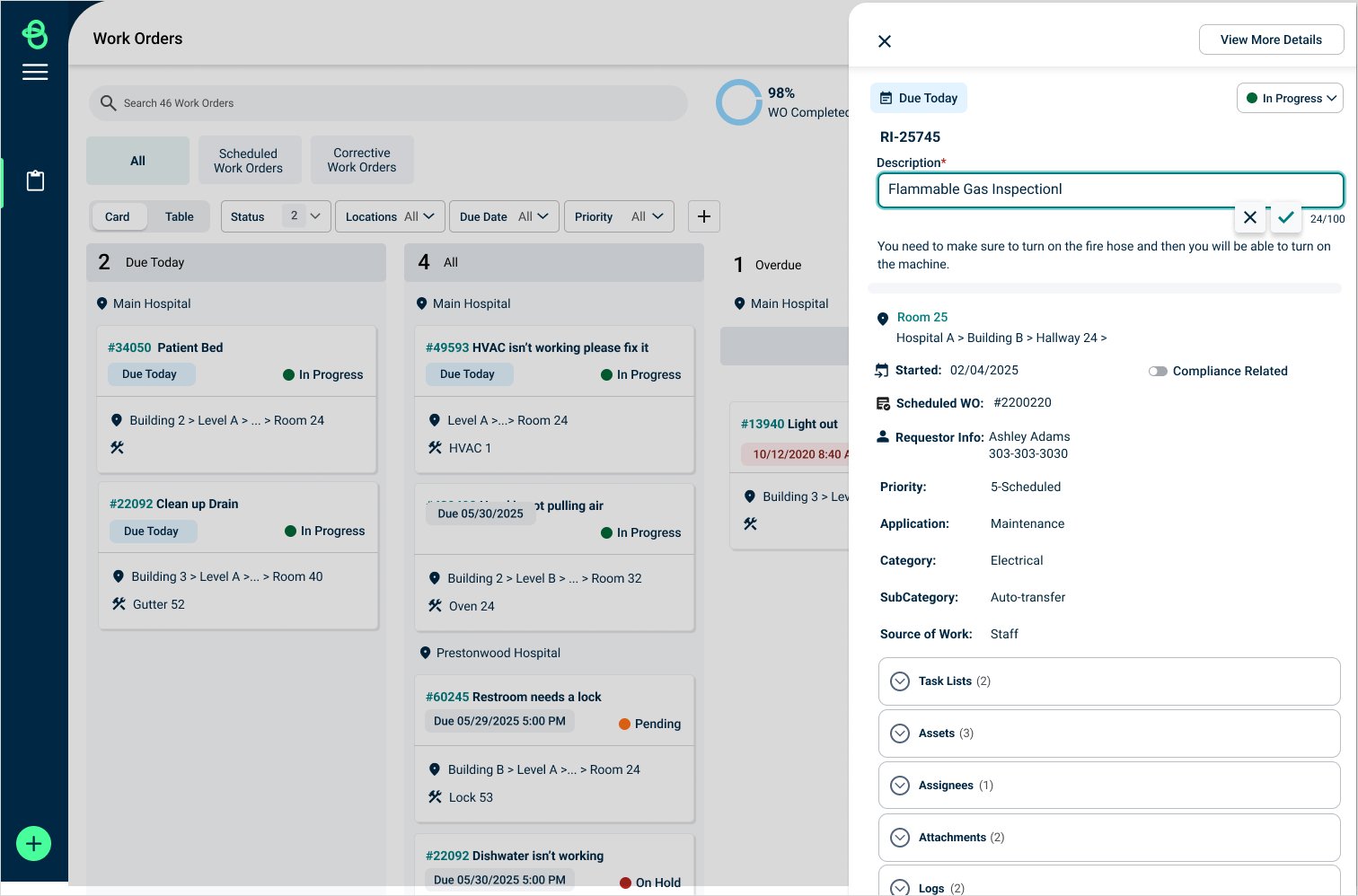The width and height of the screenshot is (1358, 896).
Task: Click the tools icon next to HVAC 1
Action: pyautogui.click(x=435, y=448)
